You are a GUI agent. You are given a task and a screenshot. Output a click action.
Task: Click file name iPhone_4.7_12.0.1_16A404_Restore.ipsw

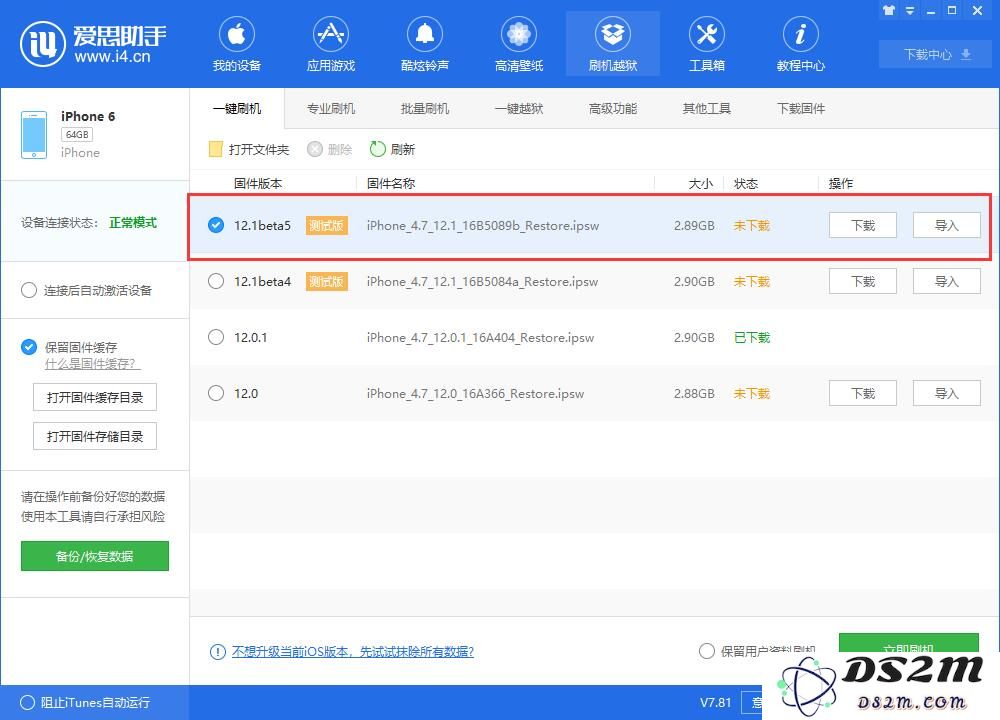coord(480,337)
